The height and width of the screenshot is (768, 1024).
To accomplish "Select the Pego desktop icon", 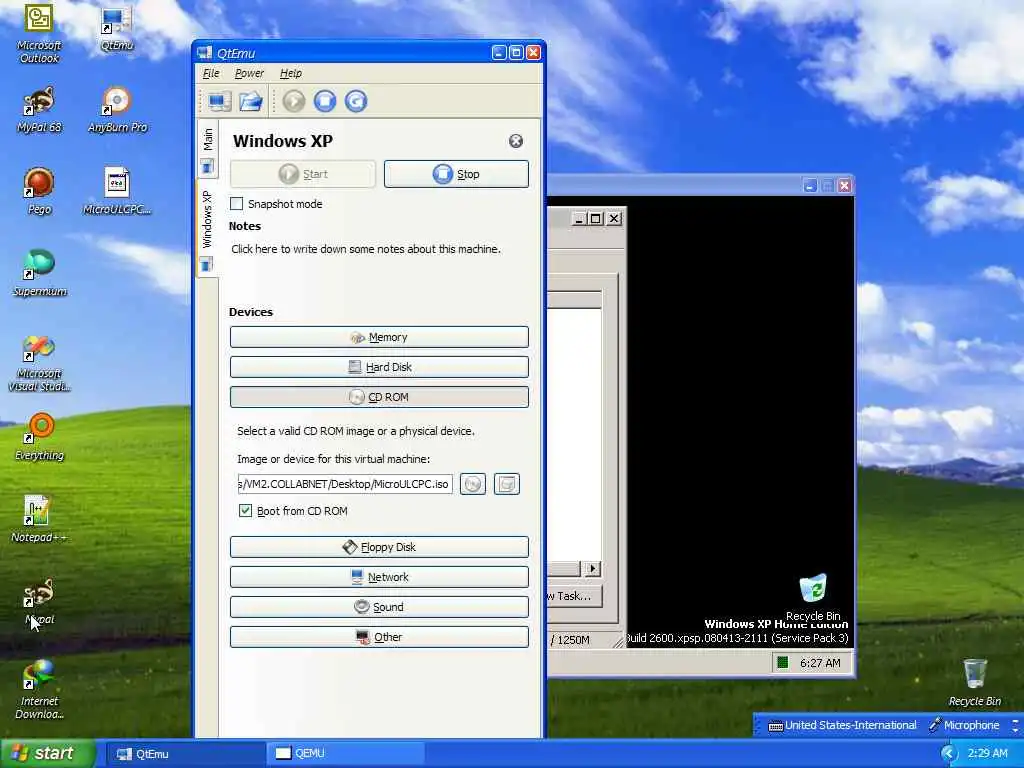I will coord(39,191).
